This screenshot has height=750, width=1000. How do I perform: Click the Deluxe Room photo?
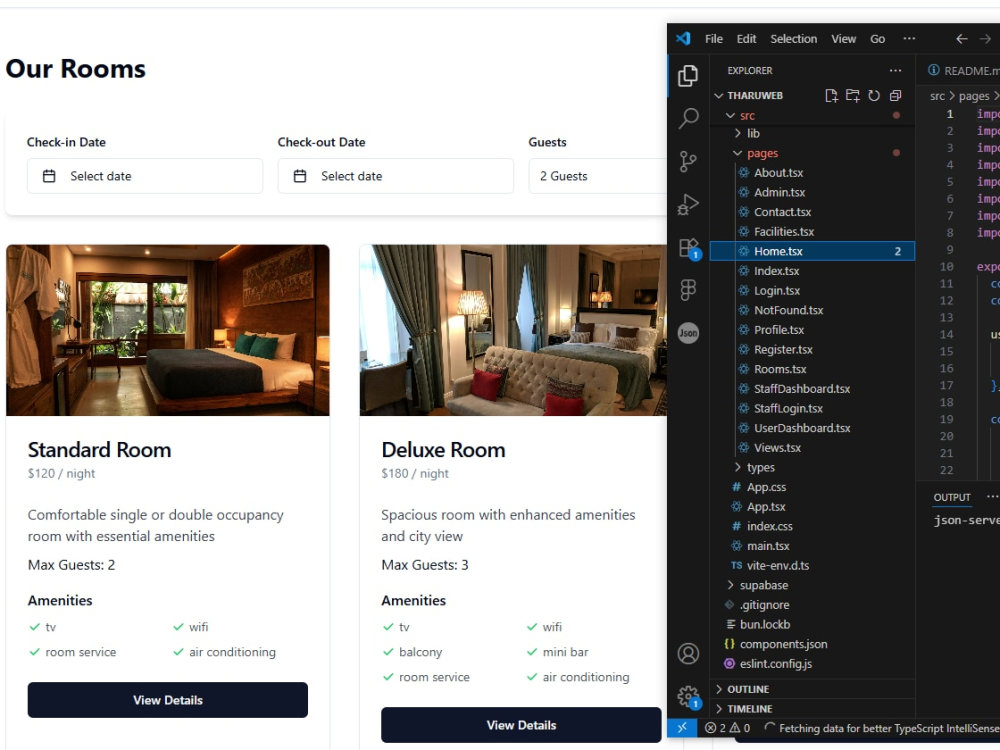(513, 330)
